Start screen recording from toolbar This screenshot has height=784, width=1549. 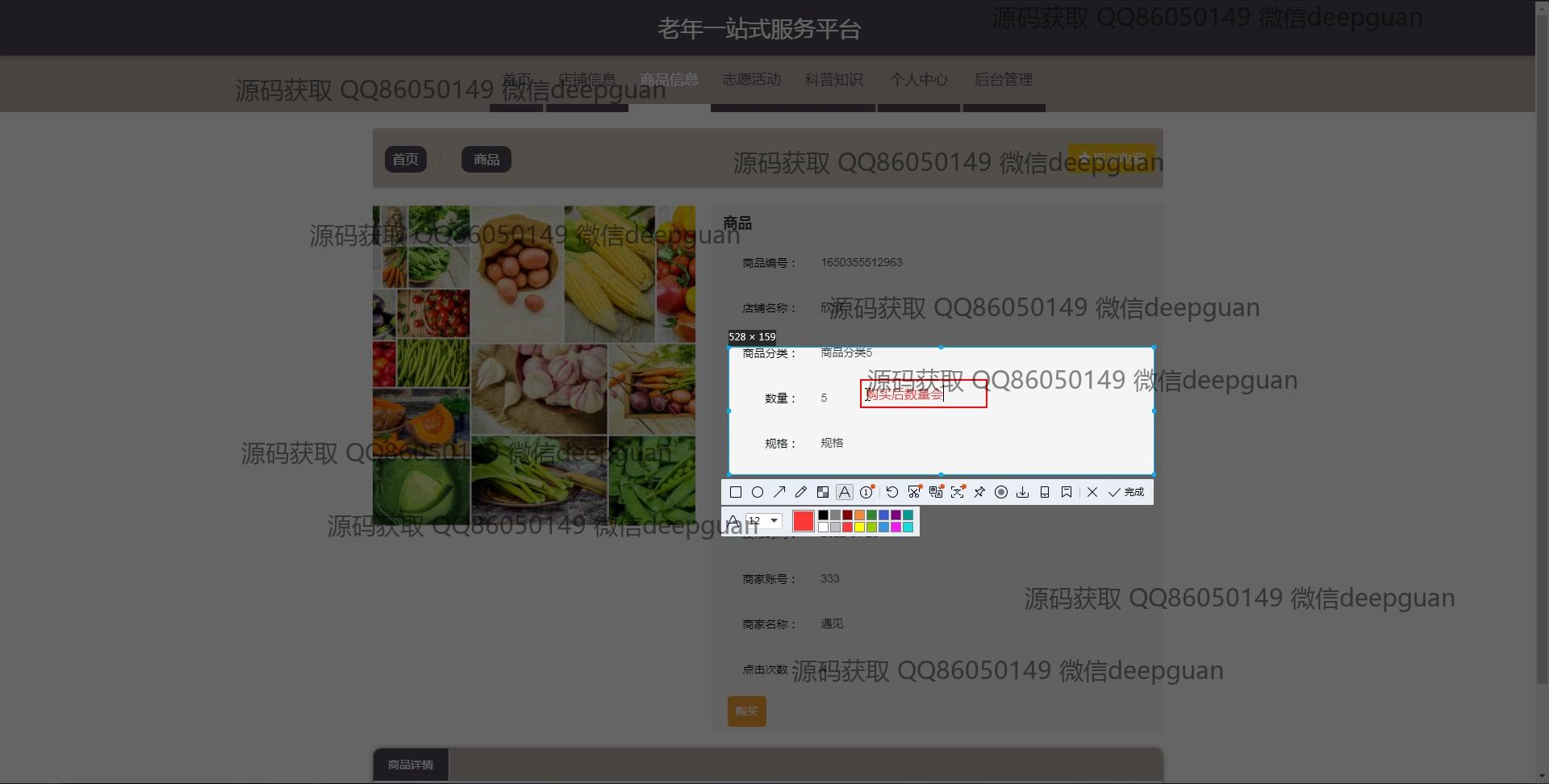(x=1001, y=492)
